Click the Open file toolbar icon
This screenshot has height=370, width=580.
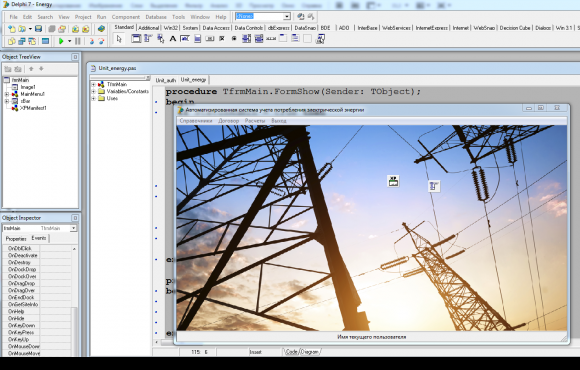pos(22,29)
